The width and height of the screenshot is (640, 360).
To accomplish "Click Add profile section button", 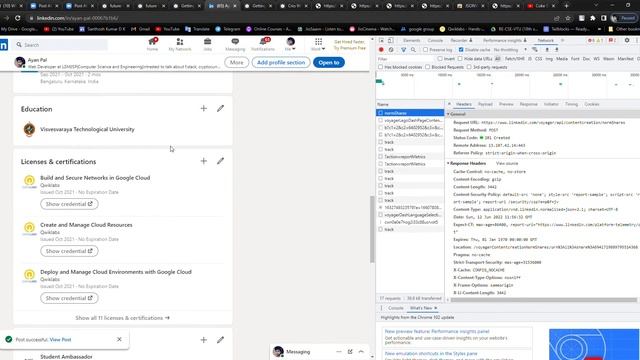I will pos(281,62).
